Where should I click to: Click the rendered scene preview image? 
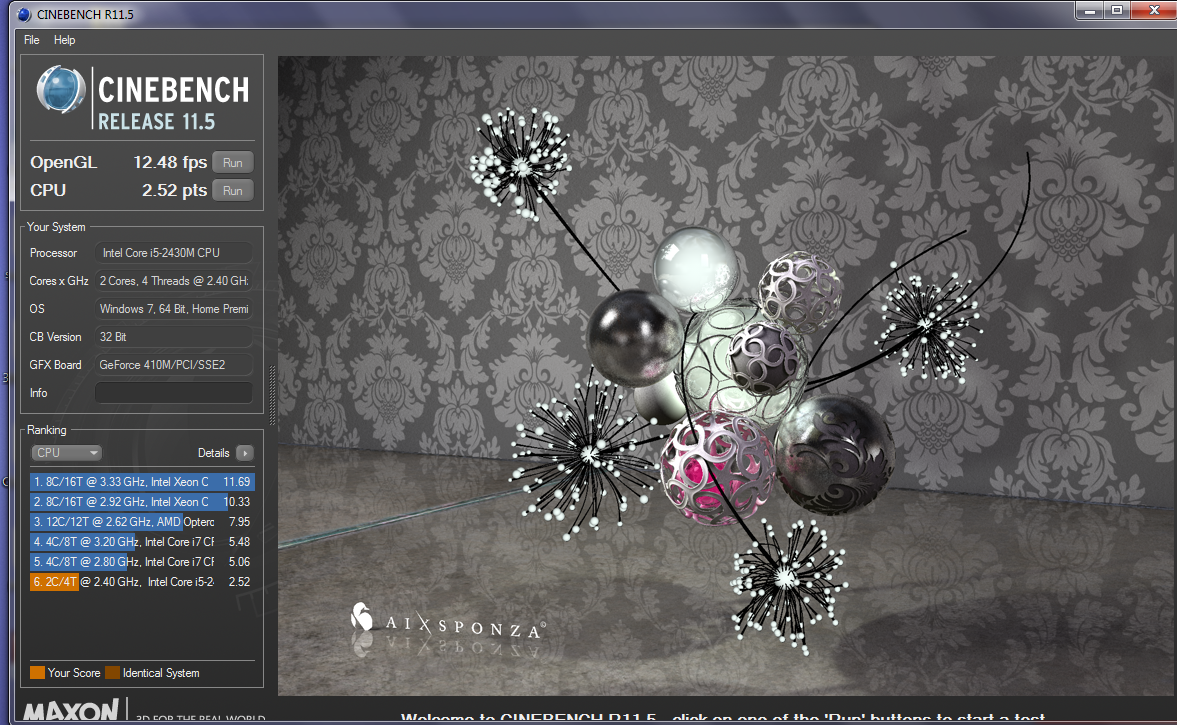(727, 375)
